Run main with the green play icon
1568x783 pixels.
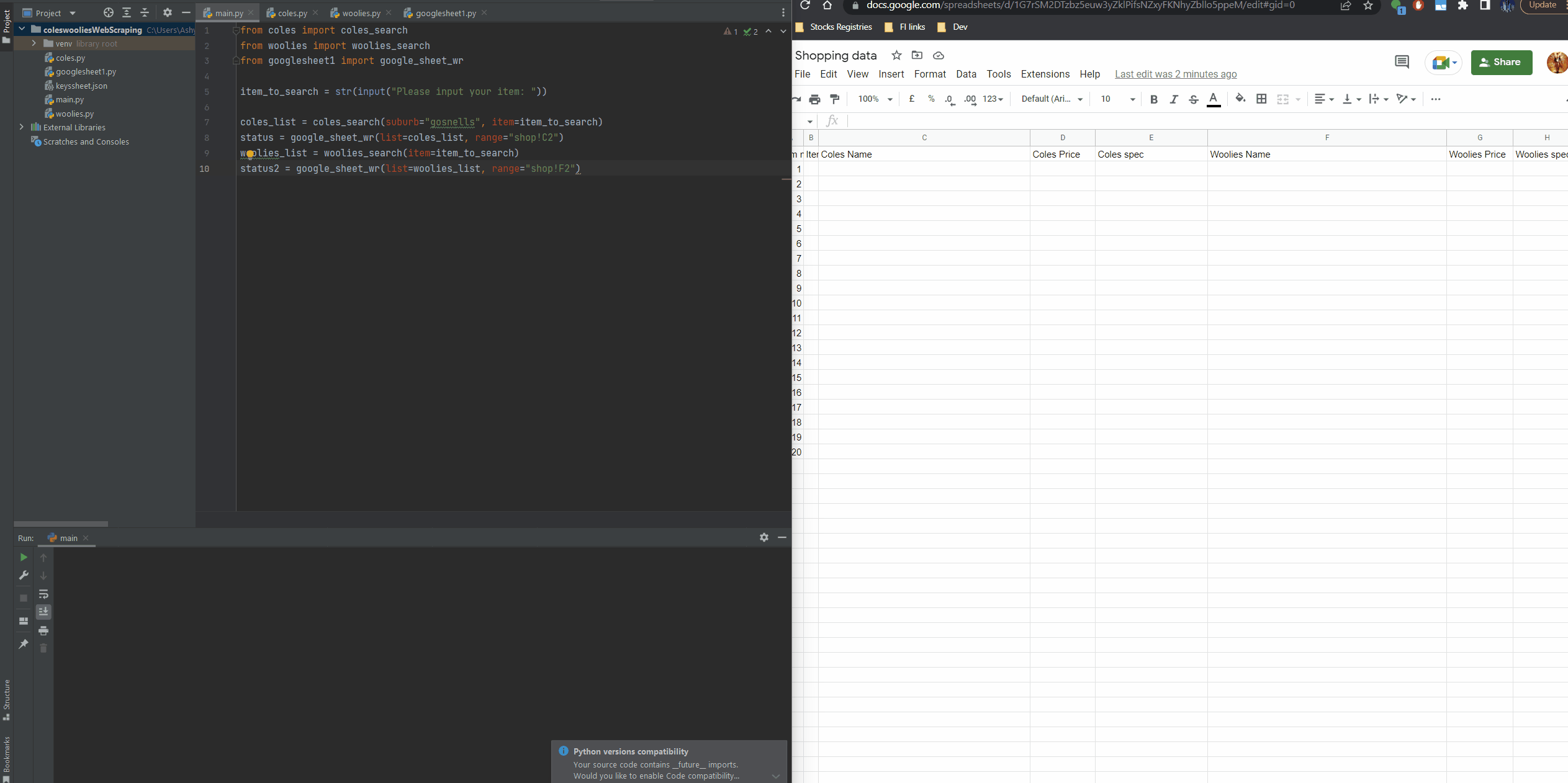(24, 557)
